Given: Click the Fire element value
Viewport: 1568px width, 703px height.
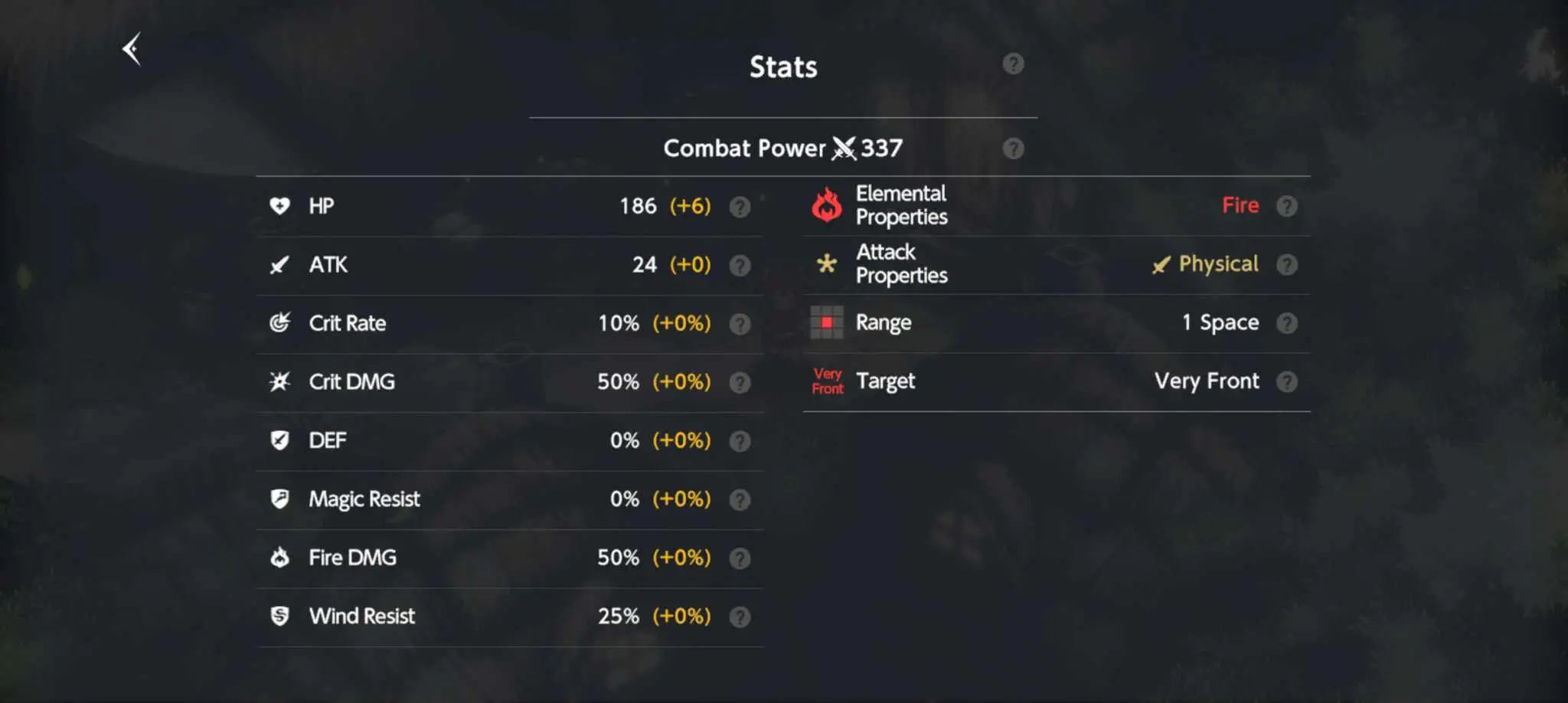Looking at the screenshot, I should (x=1240, y=205).
